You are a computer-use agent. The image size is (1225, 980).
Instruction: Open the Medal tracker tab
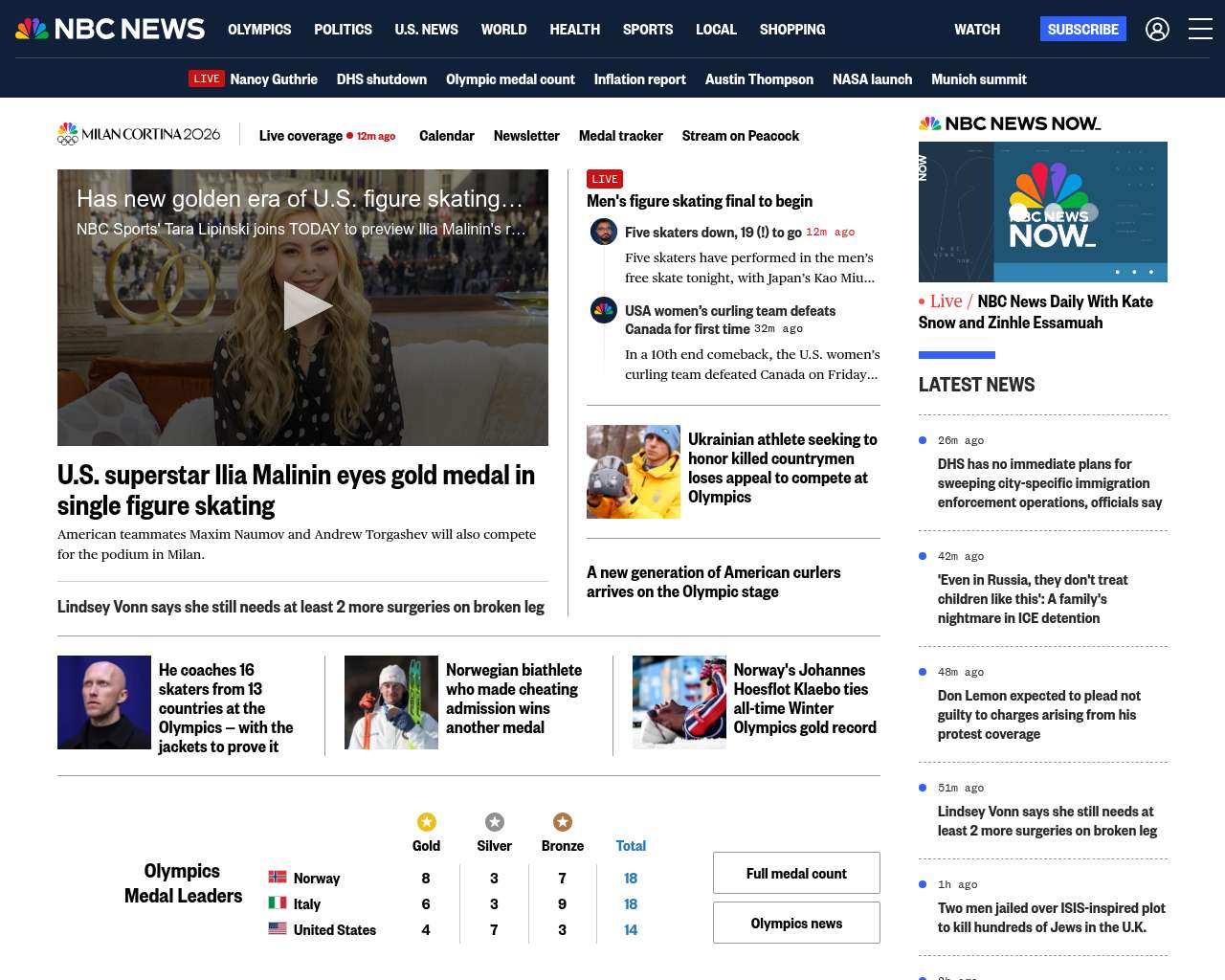(x=621, y=136)
